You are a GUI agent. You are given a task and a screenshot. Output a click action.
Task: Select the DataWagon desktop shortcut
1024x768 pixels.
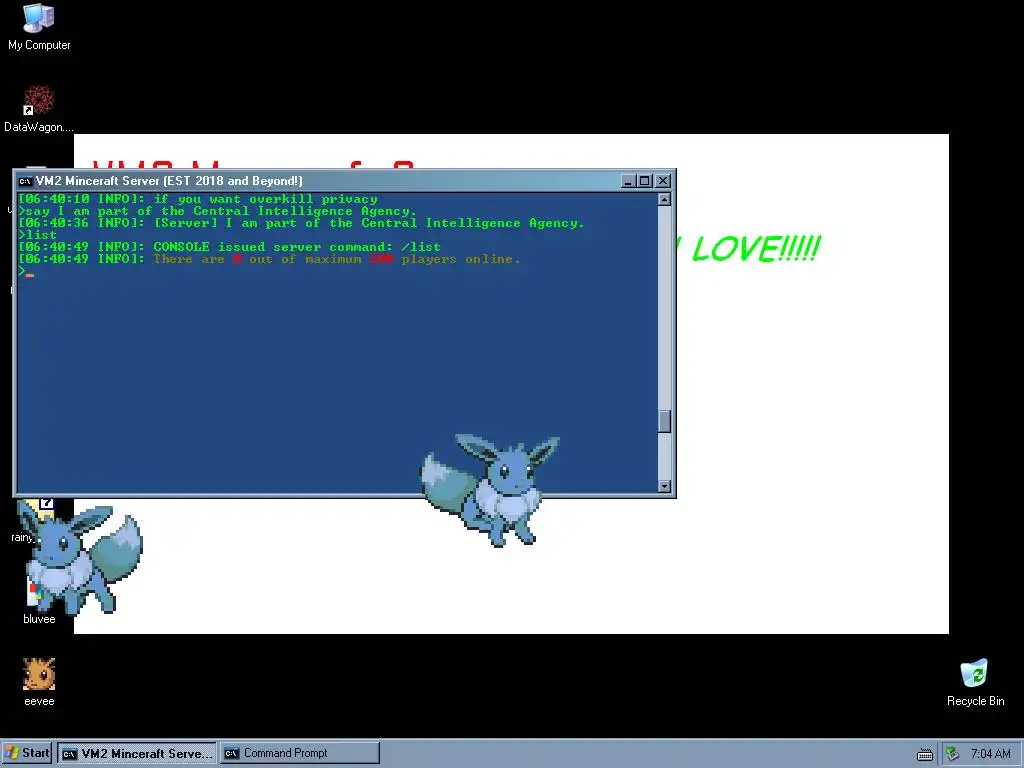click(39, 108)
